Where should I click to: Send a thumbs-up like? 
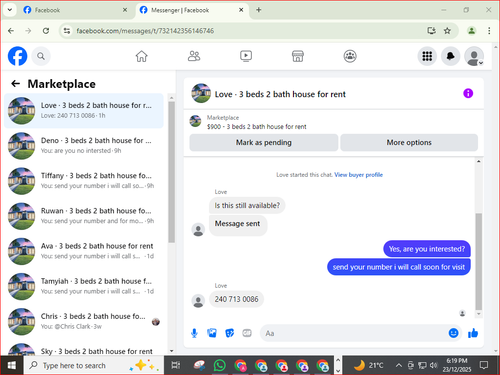473,333
